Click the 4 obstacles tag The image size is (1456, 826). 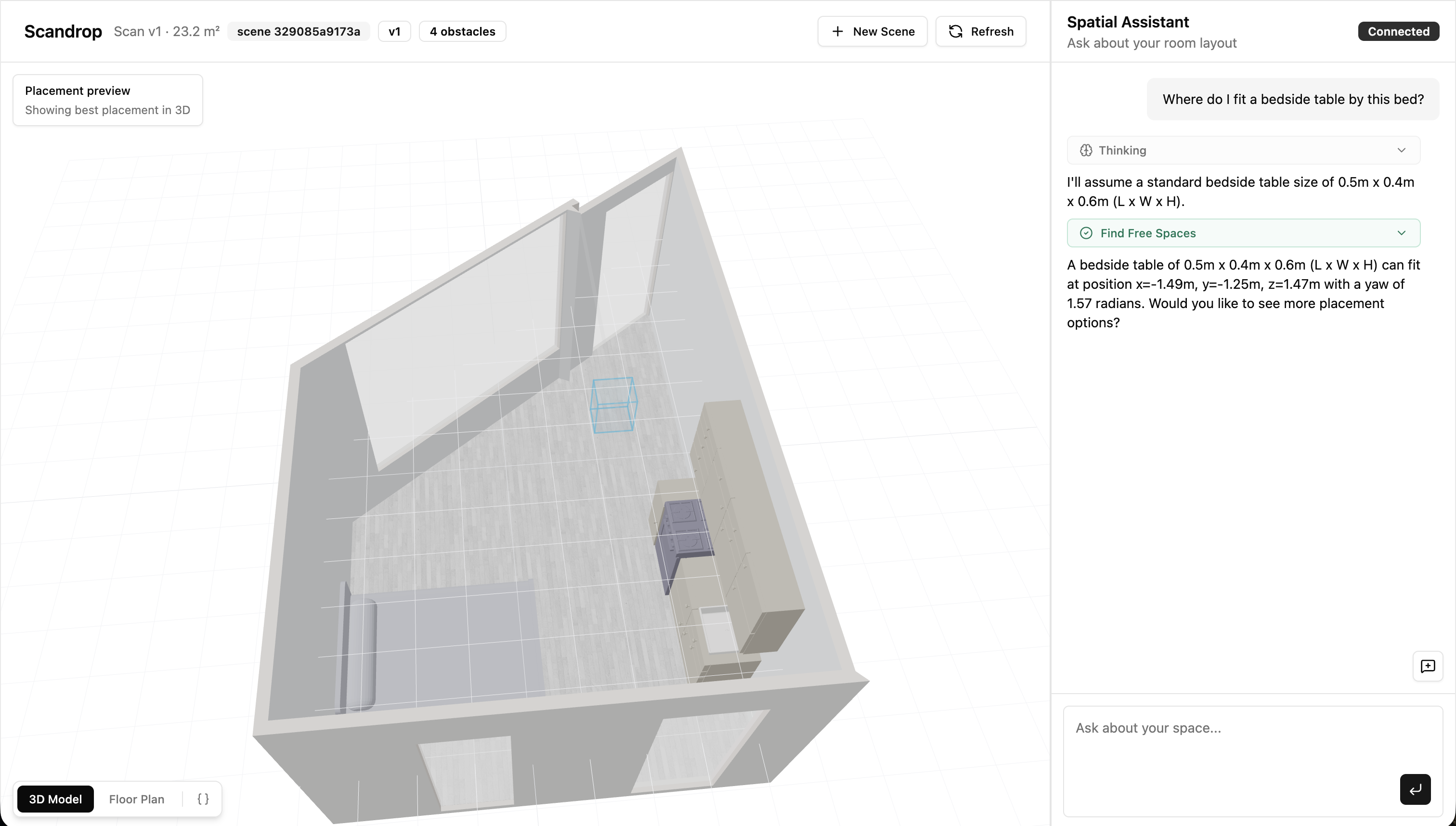pos(462,31)
